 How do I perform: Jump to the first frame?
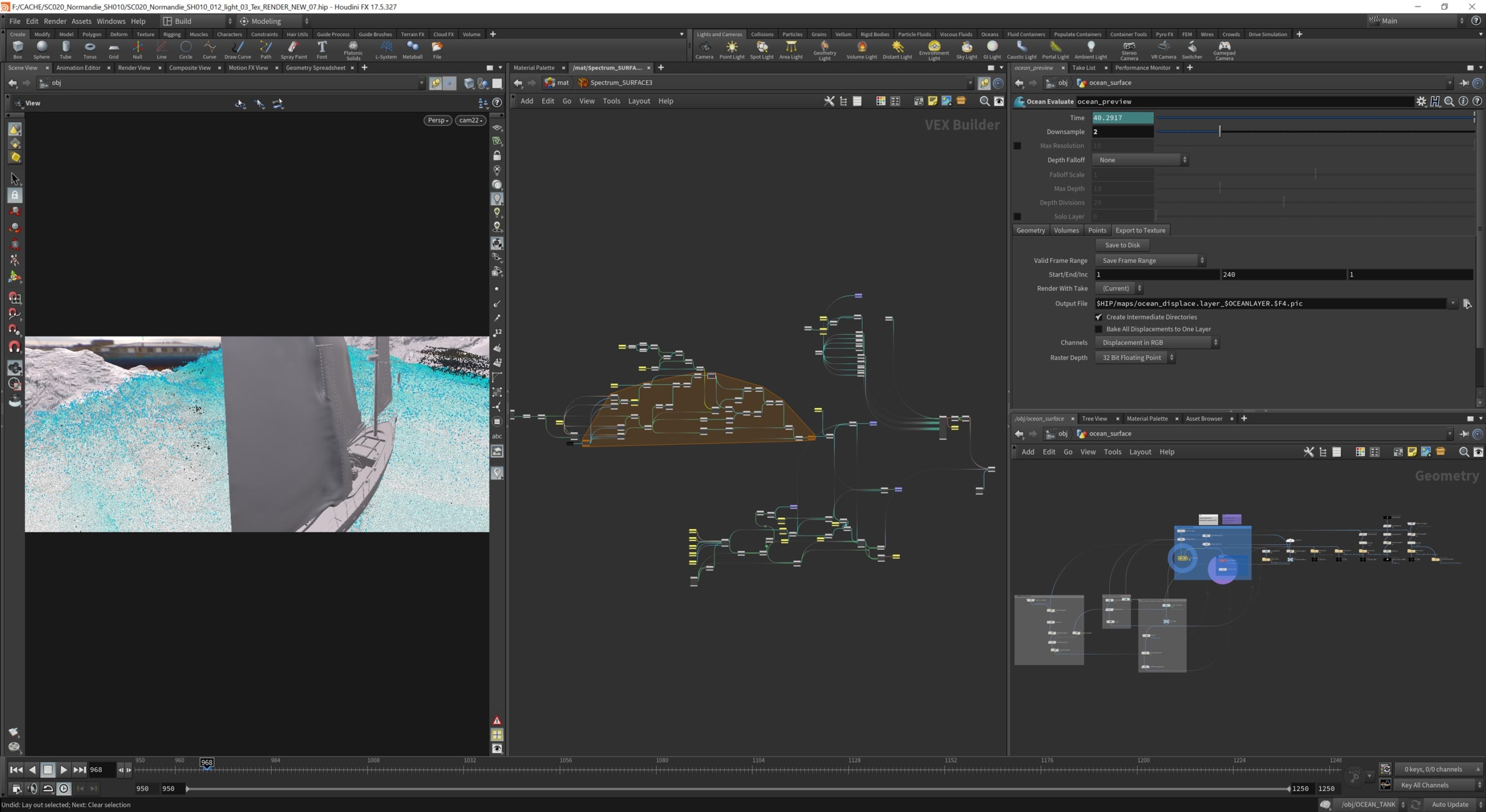coord(16,770)
